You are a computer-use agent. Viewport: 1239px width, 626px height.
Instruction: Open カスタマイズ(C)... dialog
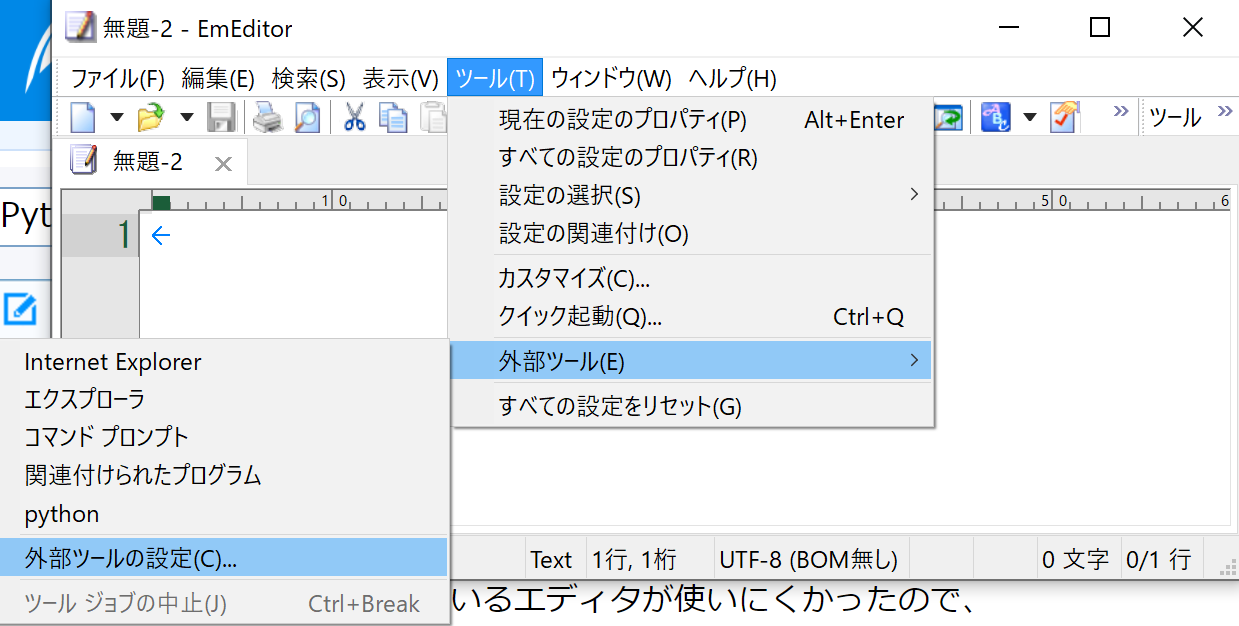(x=692, y=278)
